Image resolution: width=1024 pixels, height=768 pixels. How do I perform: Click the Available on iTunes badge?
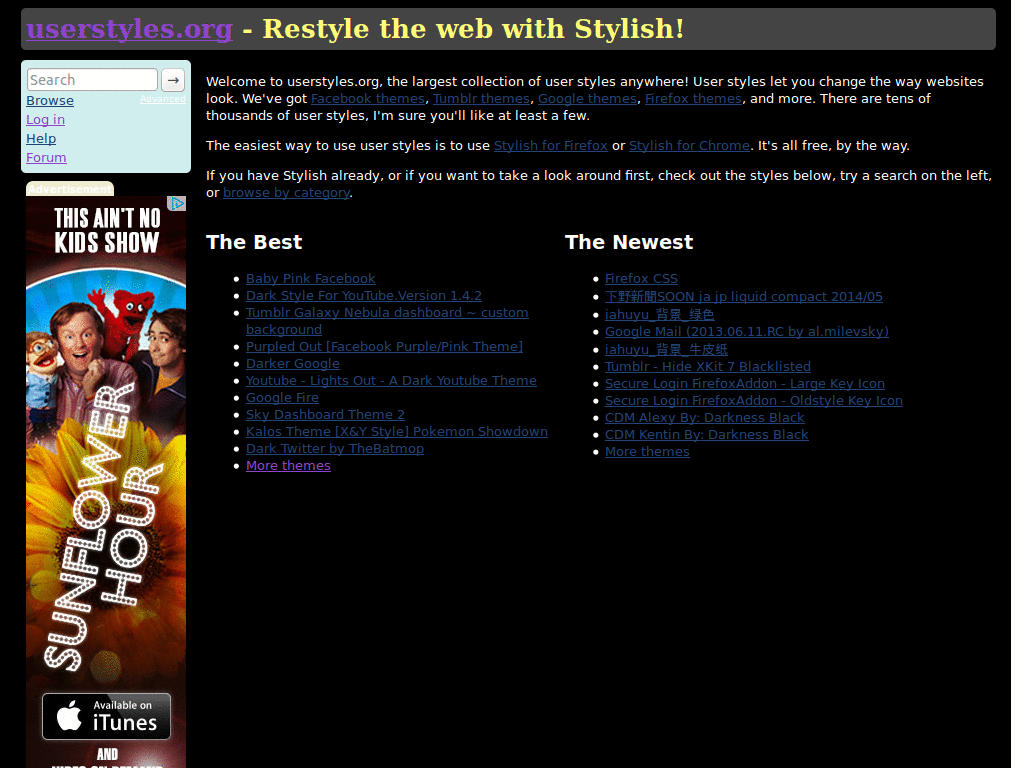[106, 716]
